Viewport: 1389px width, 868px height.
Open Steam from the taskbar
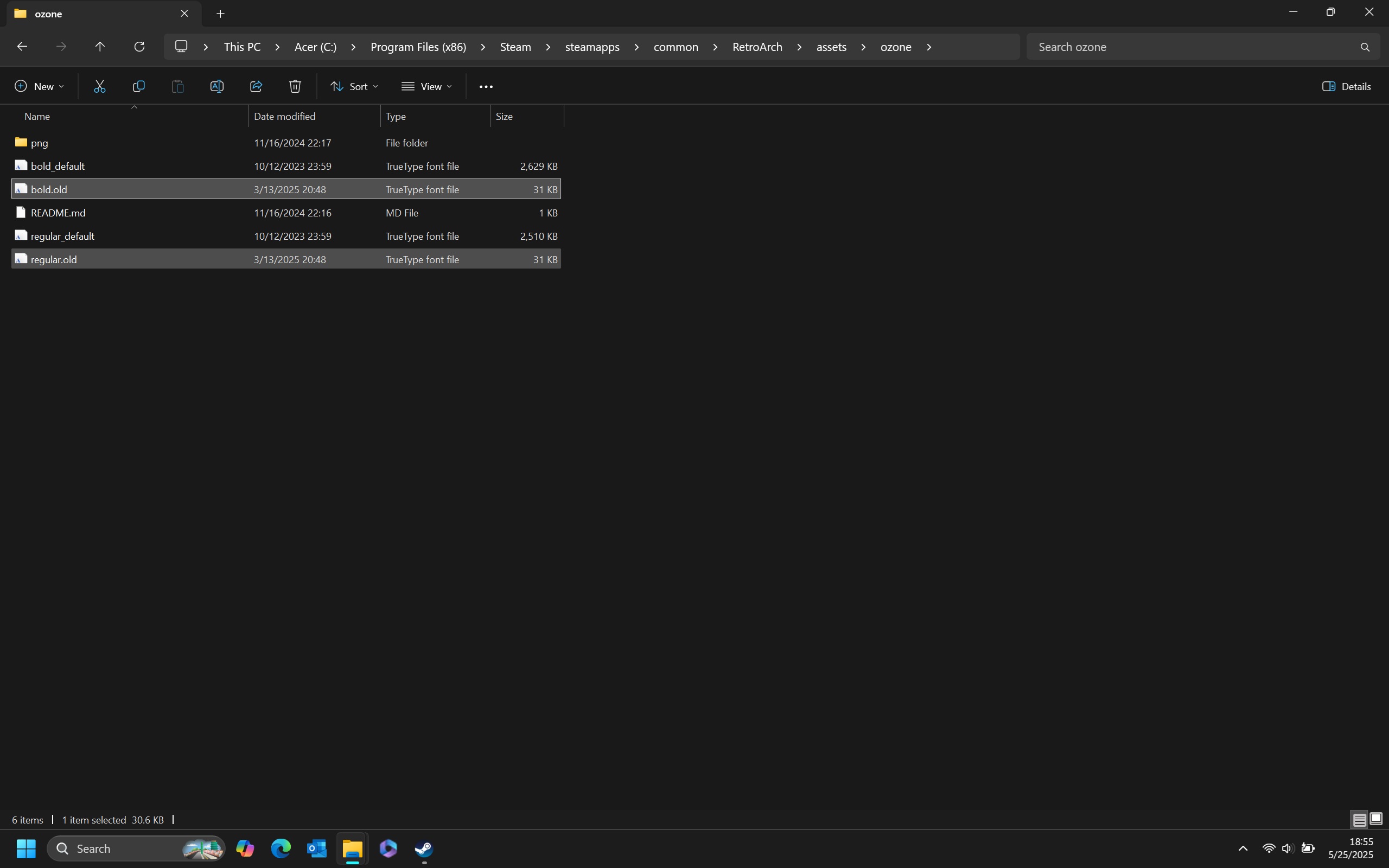coord(424,848)
